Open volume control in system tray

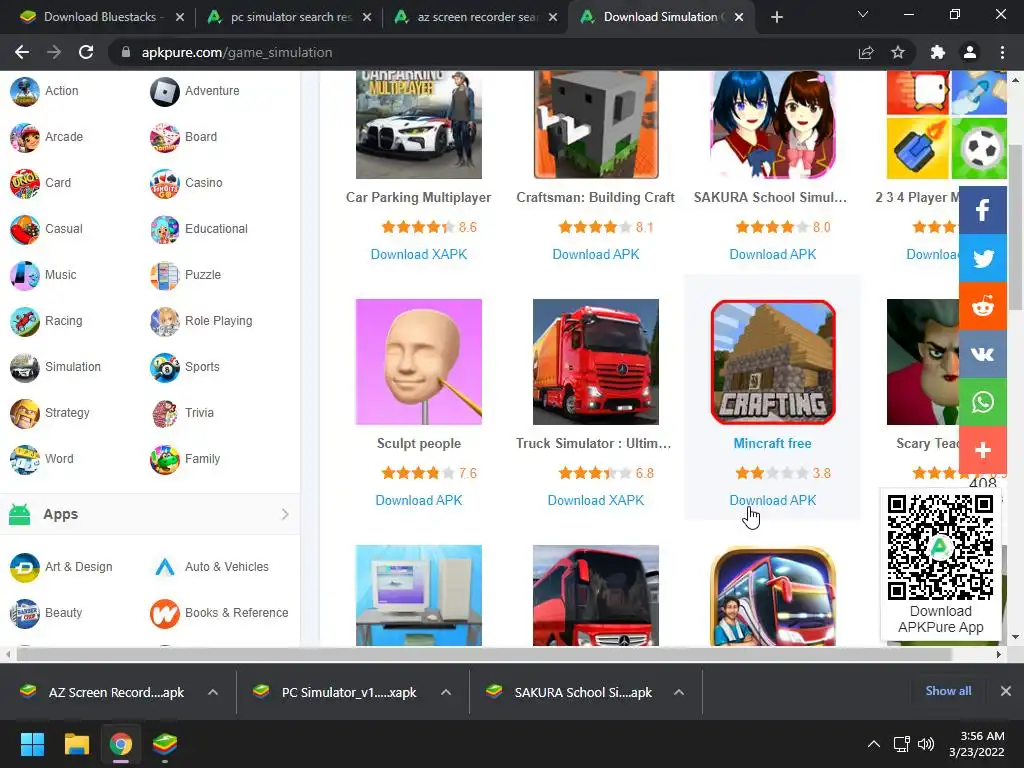coord(925,744)
